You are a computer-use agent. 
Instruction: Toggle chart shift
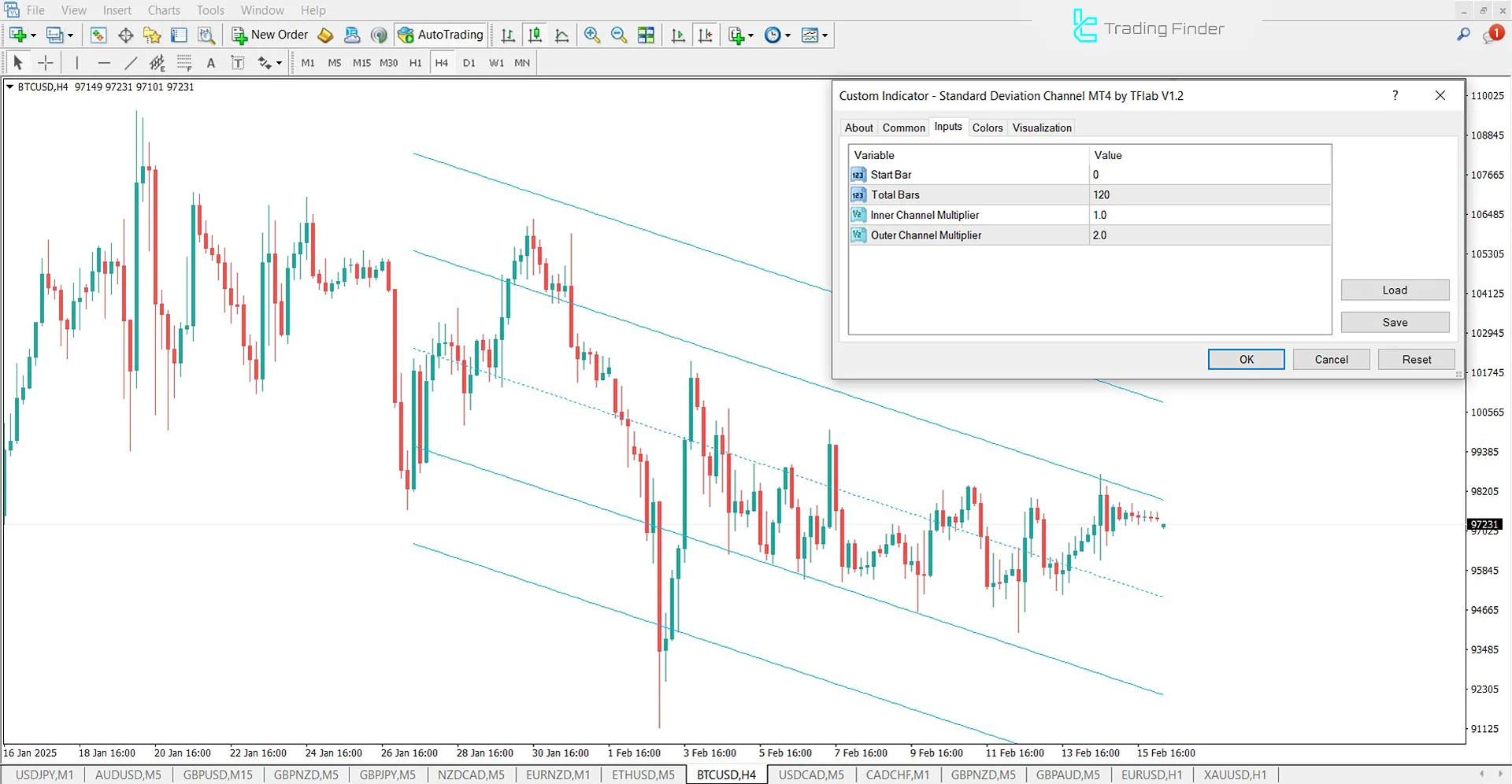click(x=706, y=35)
